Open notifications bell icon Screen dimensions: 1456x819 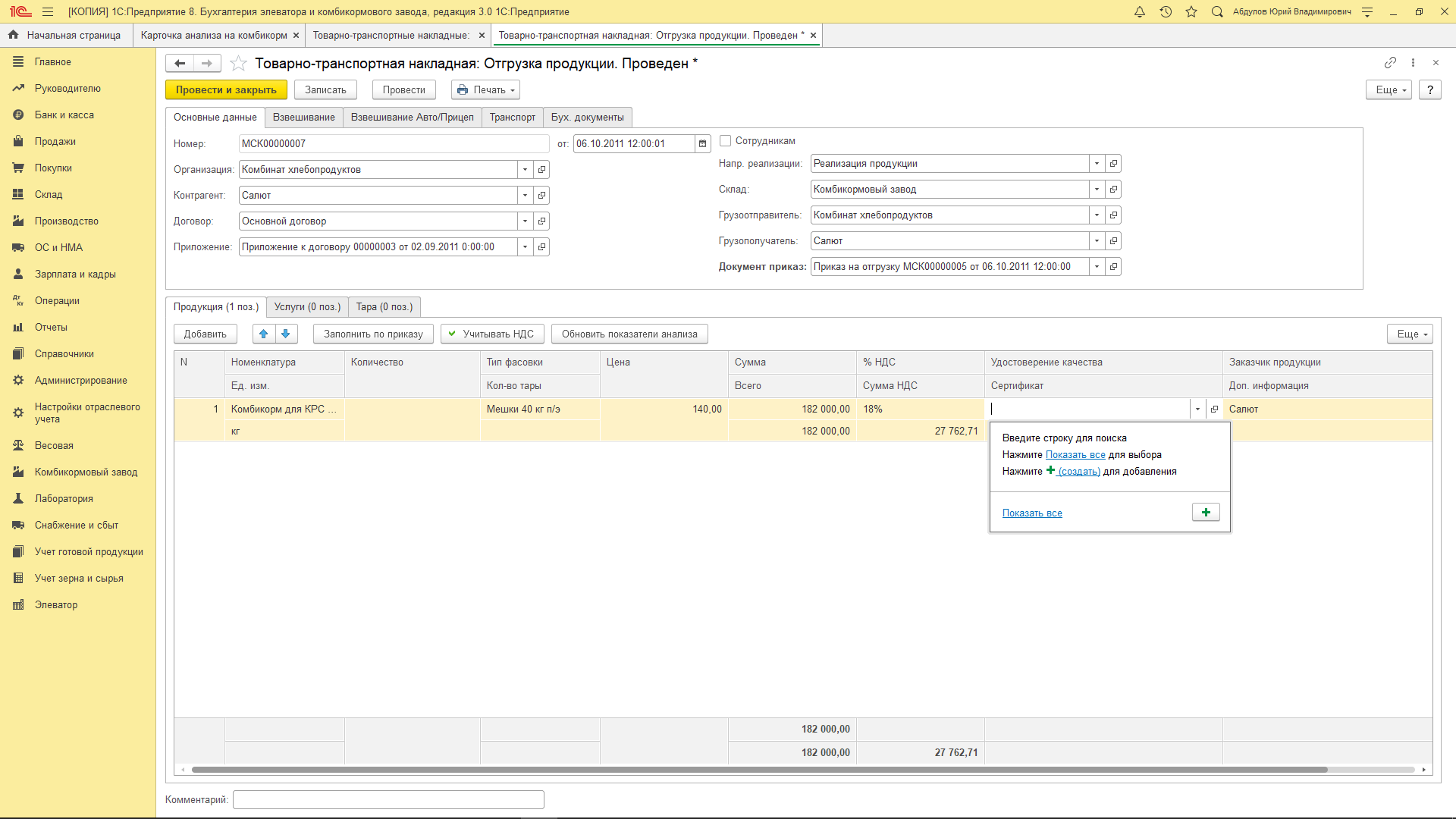[x=1139, y=11]
